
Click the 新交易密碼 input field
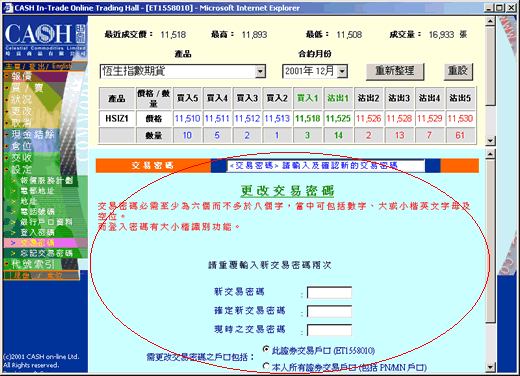tap(329, 293)
